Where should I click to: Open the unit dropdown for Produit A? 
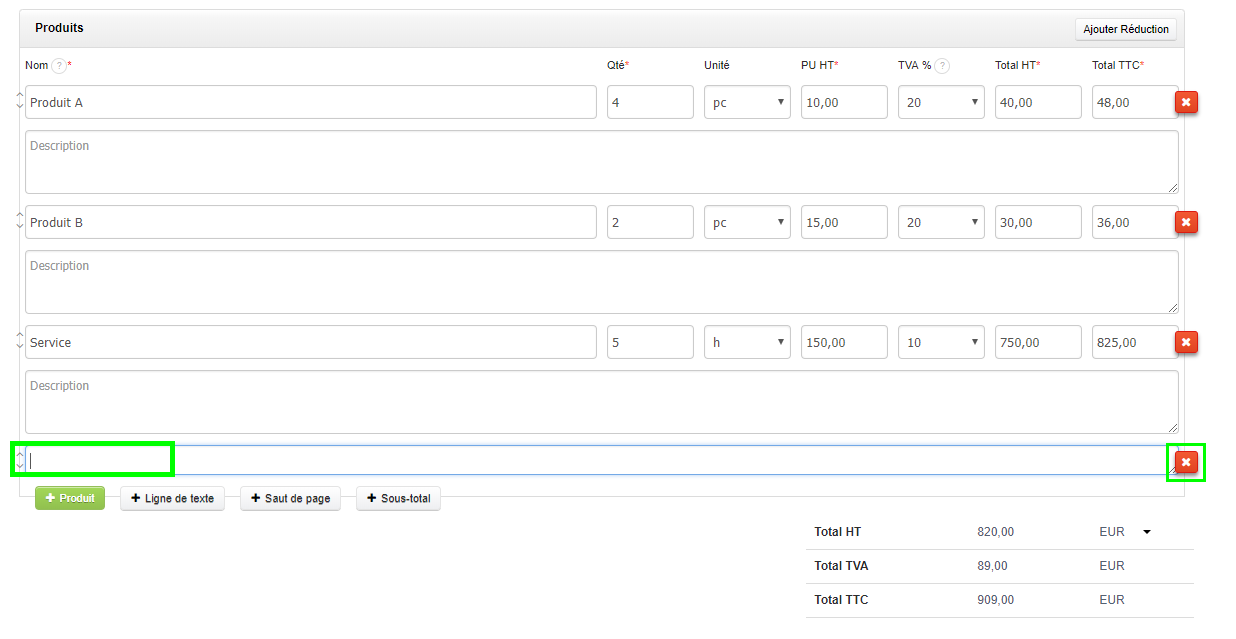(746, 102)
